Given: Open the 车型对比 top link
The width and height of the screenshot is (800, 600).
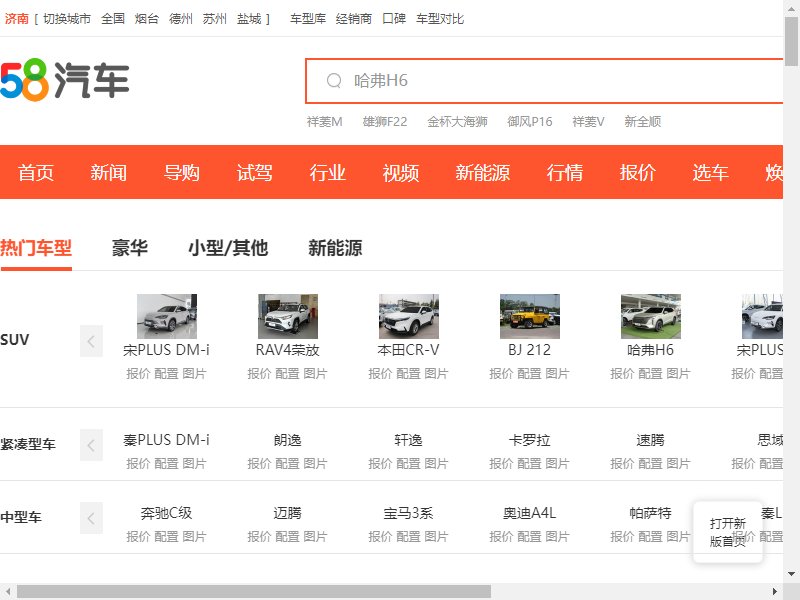Looking at the screenshot, I should [440, 19].
